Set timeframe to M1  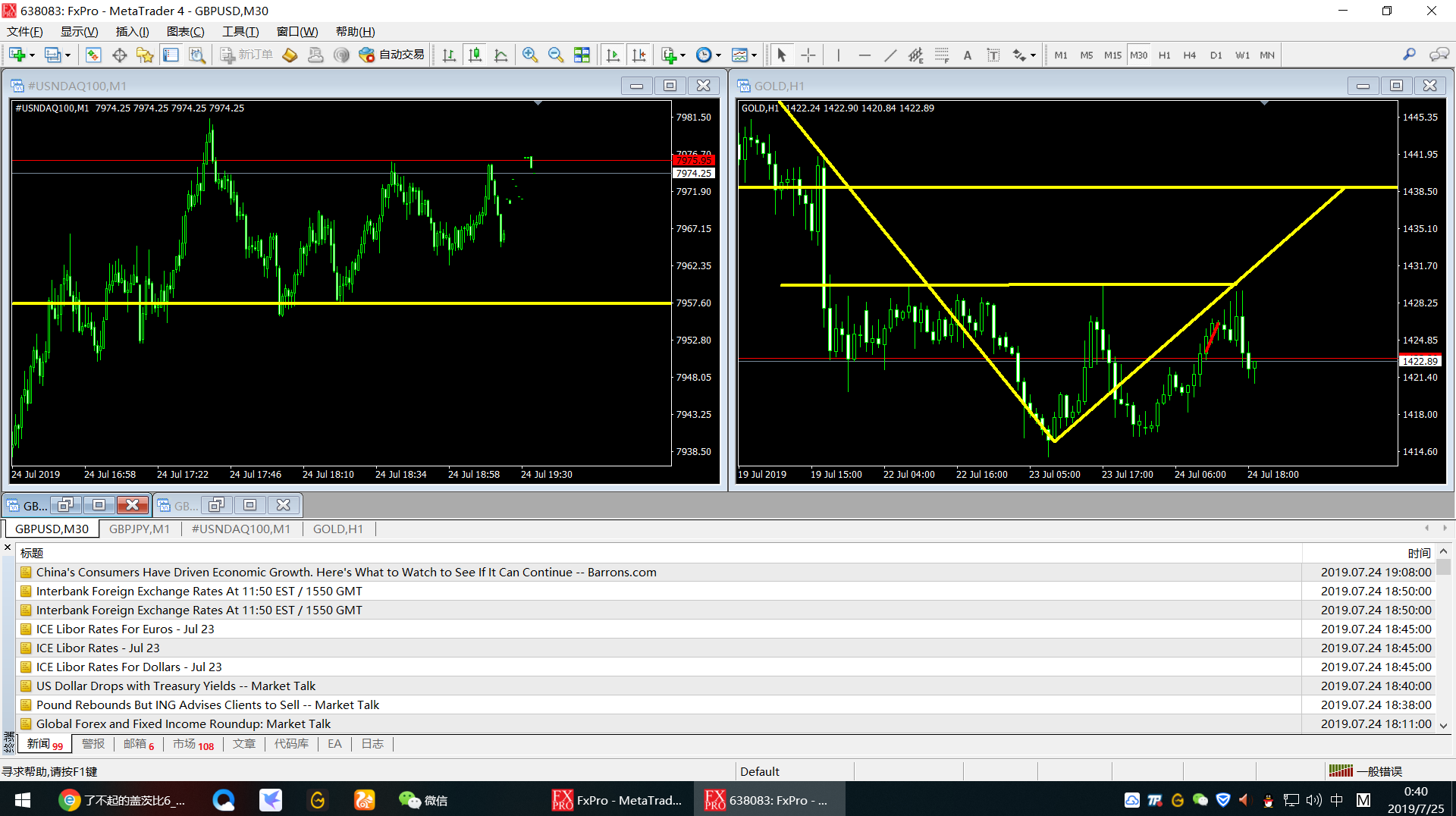pos(1061,55)
